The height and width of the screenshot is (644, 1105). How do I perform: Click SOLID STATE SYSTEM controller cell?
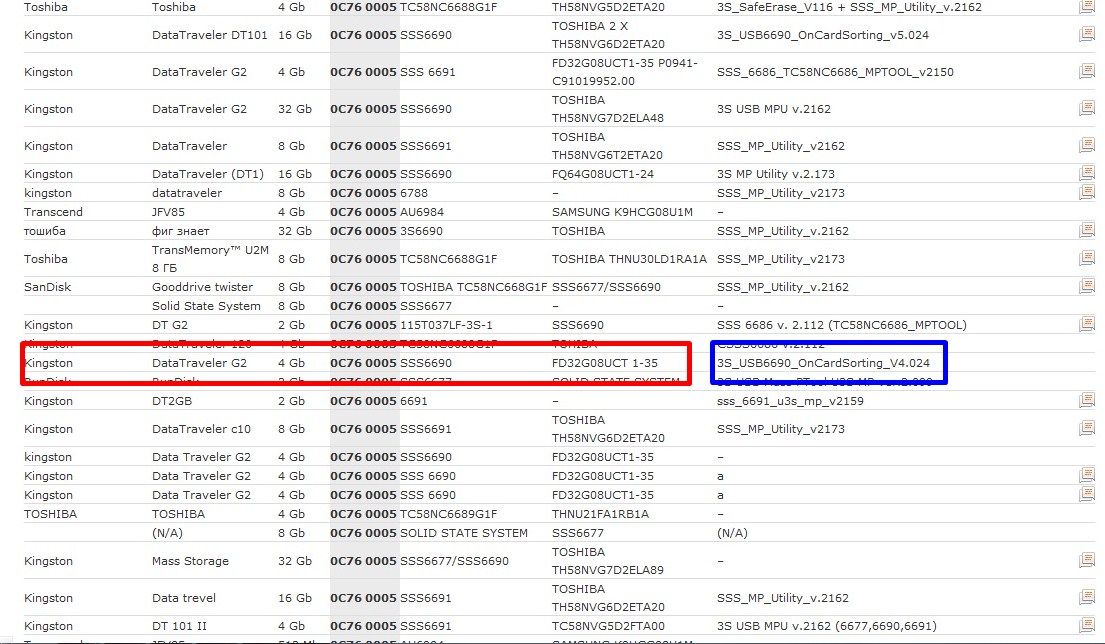(464, 533)
